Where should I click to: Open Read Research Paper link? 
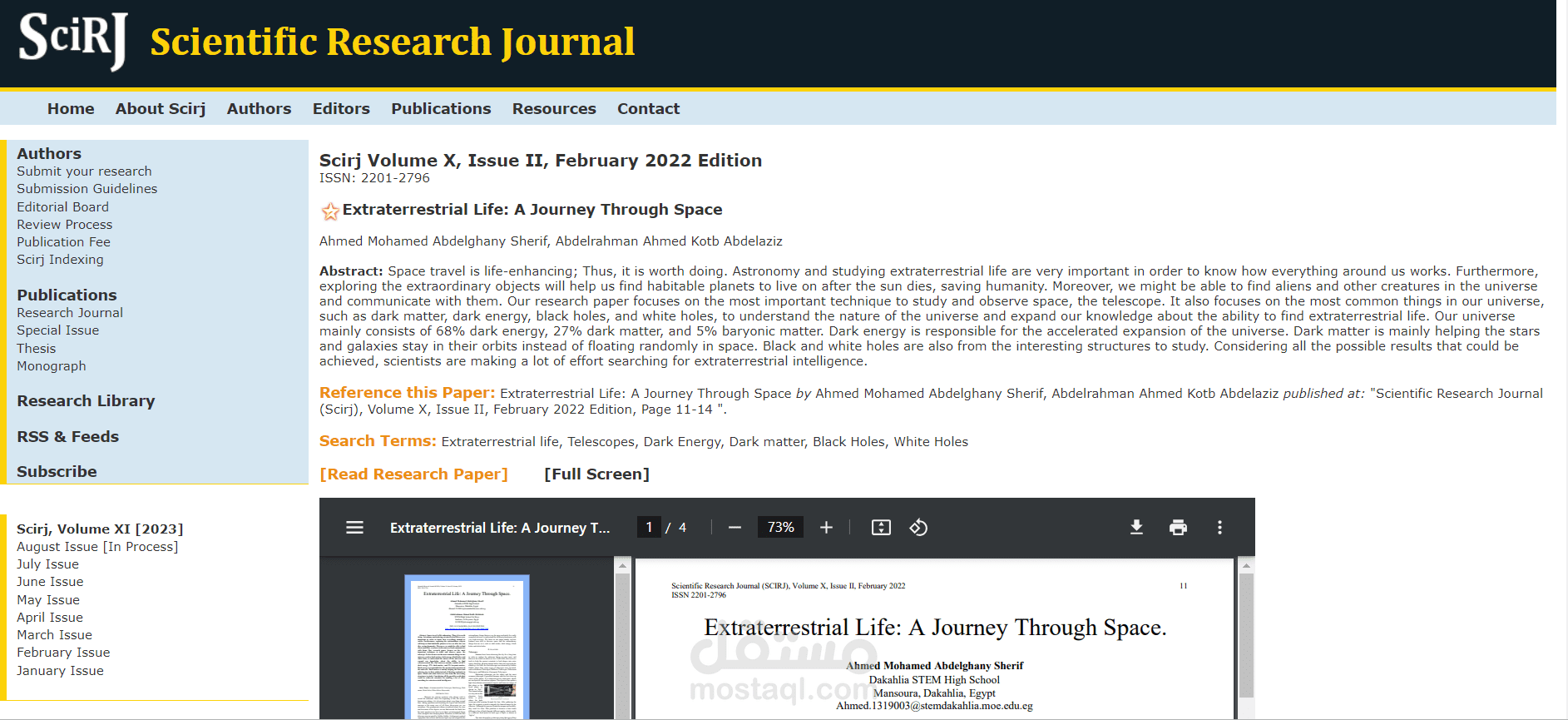(x=413, y=474)
